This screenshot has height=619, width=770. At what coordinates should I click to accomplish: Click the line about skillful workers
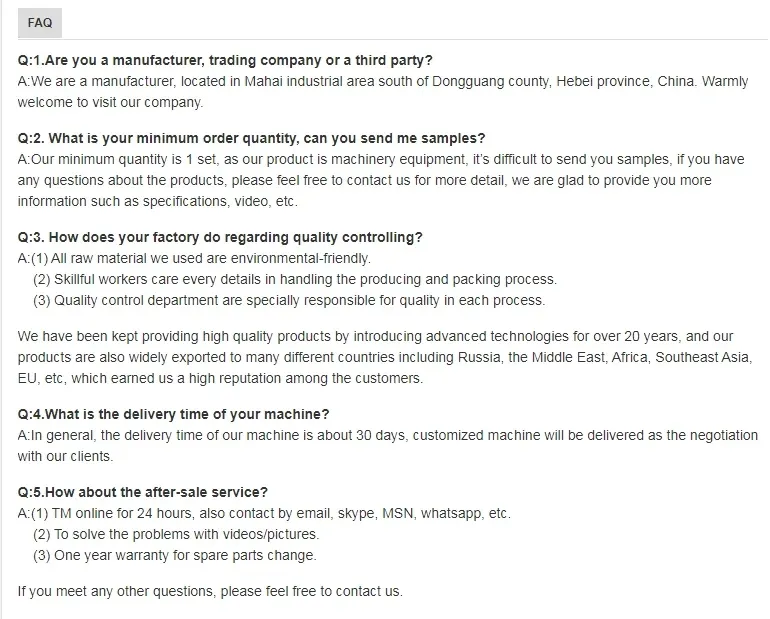point(295,279)
